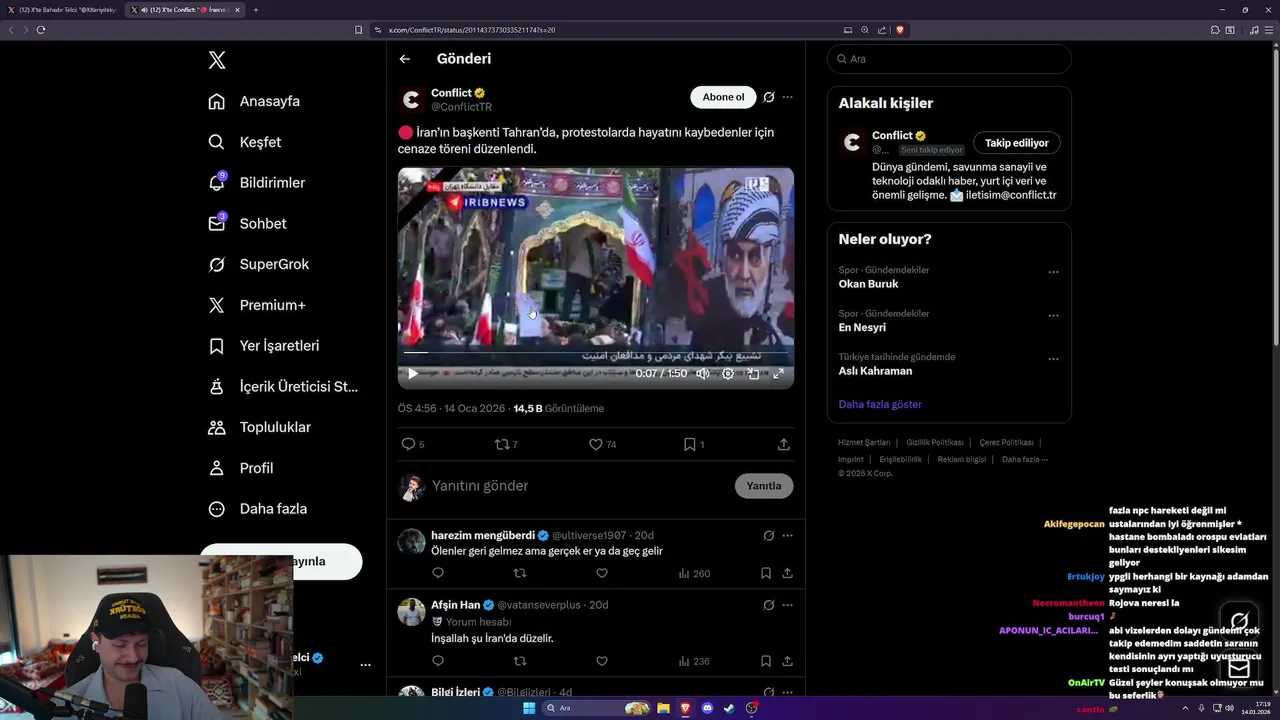
Task: Open options on Afşin Han's reply
Action: 788,605
